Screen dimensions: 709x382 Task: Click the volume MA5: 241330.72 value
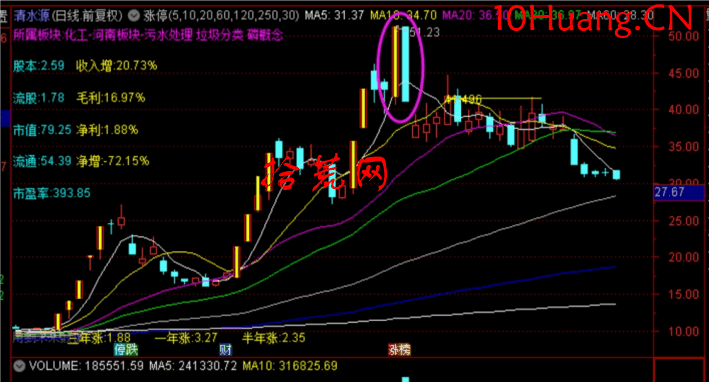tap(193, 366)
